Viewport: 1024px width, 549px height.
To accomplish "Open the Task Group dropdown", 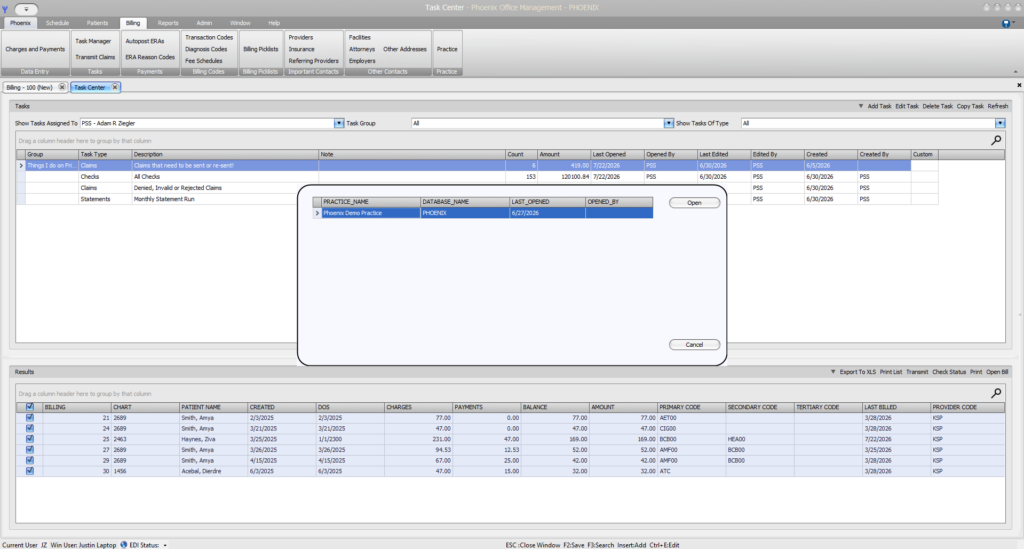I will pyautogui.click(x=669, y=123).
